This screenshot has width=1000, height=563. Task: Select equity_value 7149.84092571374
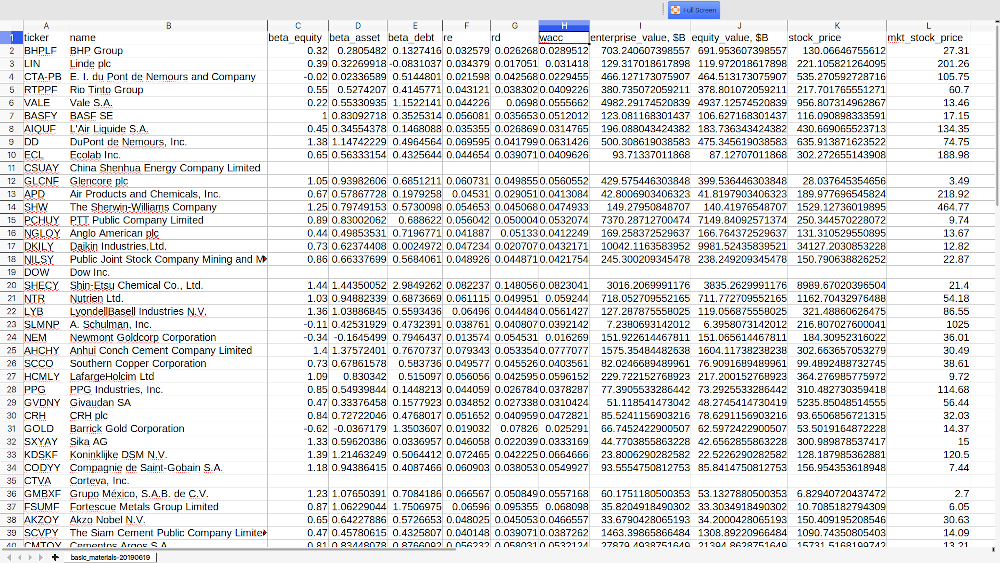click(x=739, y=220)
